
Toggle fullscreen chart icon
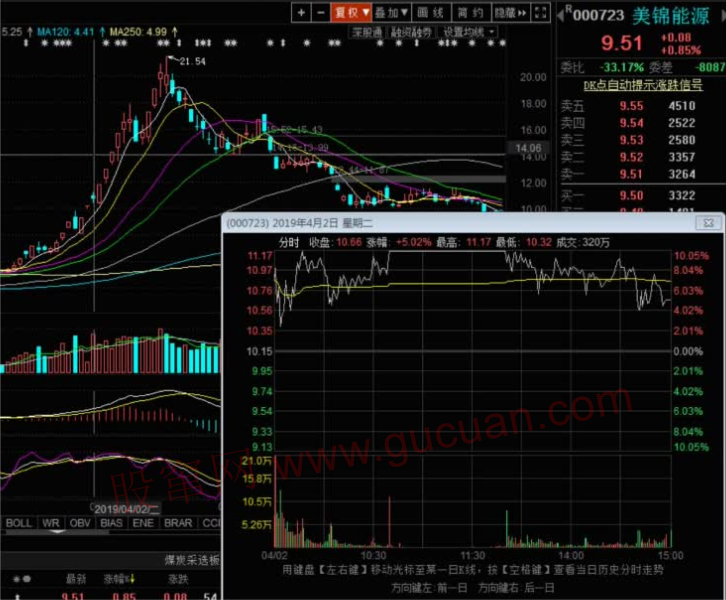click(x=540, y=12)
